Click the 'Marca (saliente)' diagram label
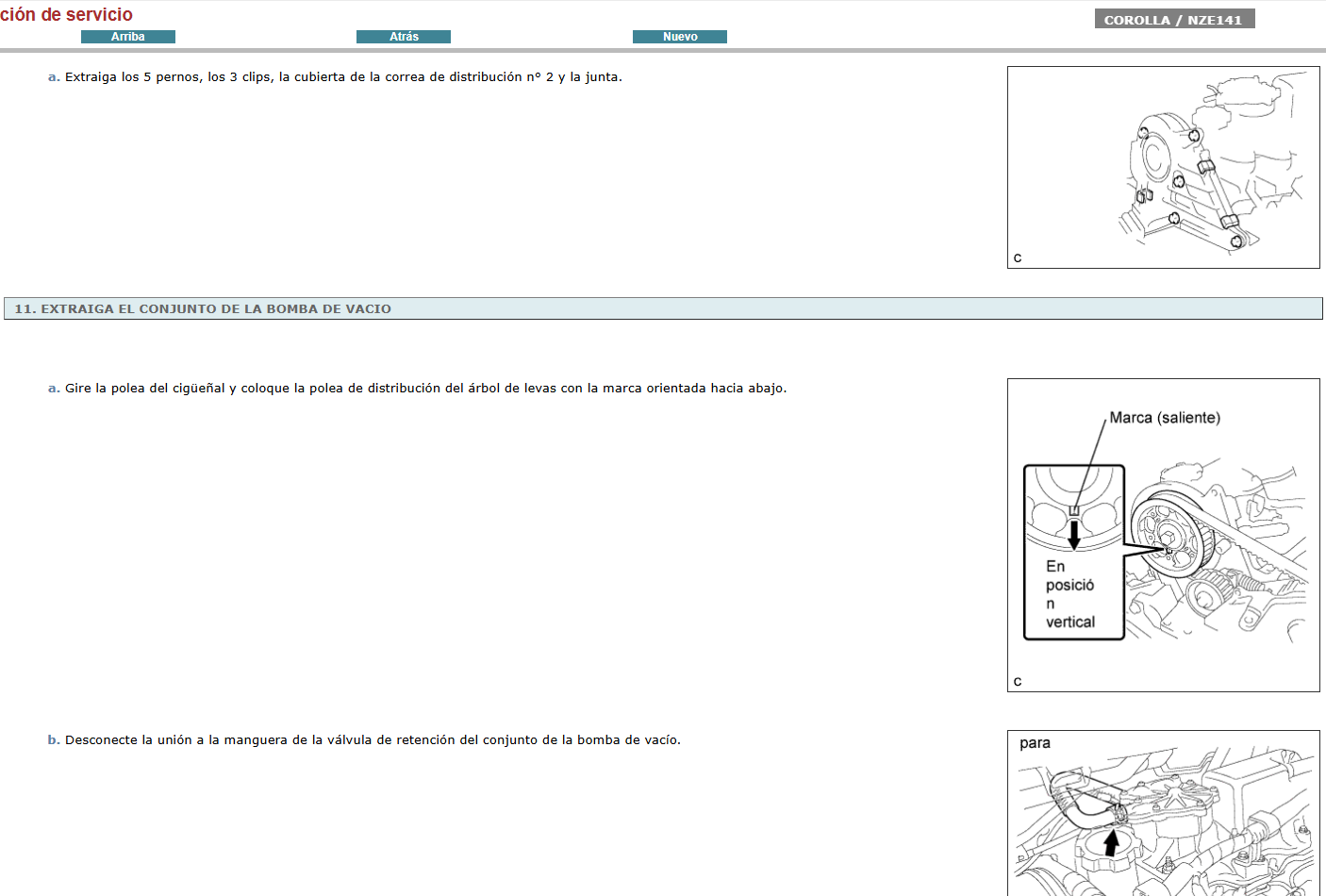The height and width of the screenshot is (896, 1326). tap(1164, 418)
